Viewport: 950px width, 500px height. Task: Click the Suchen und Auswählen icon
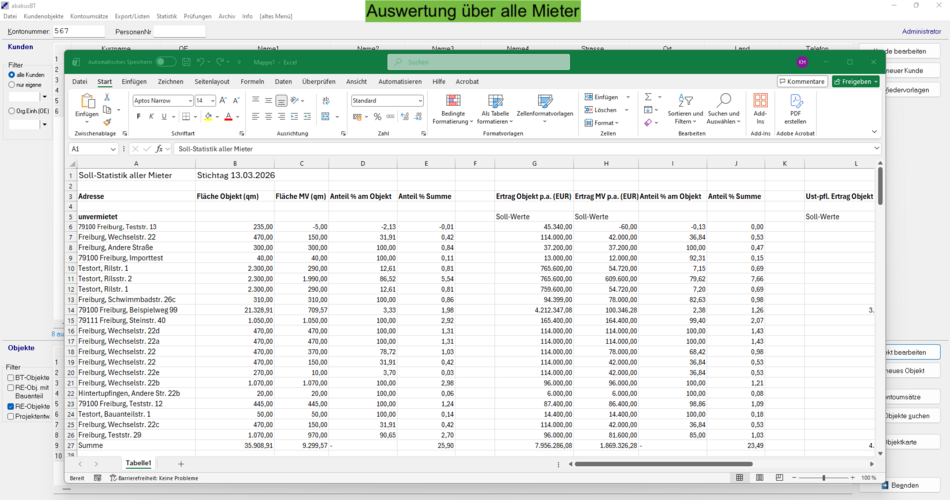tap(723, 101)
